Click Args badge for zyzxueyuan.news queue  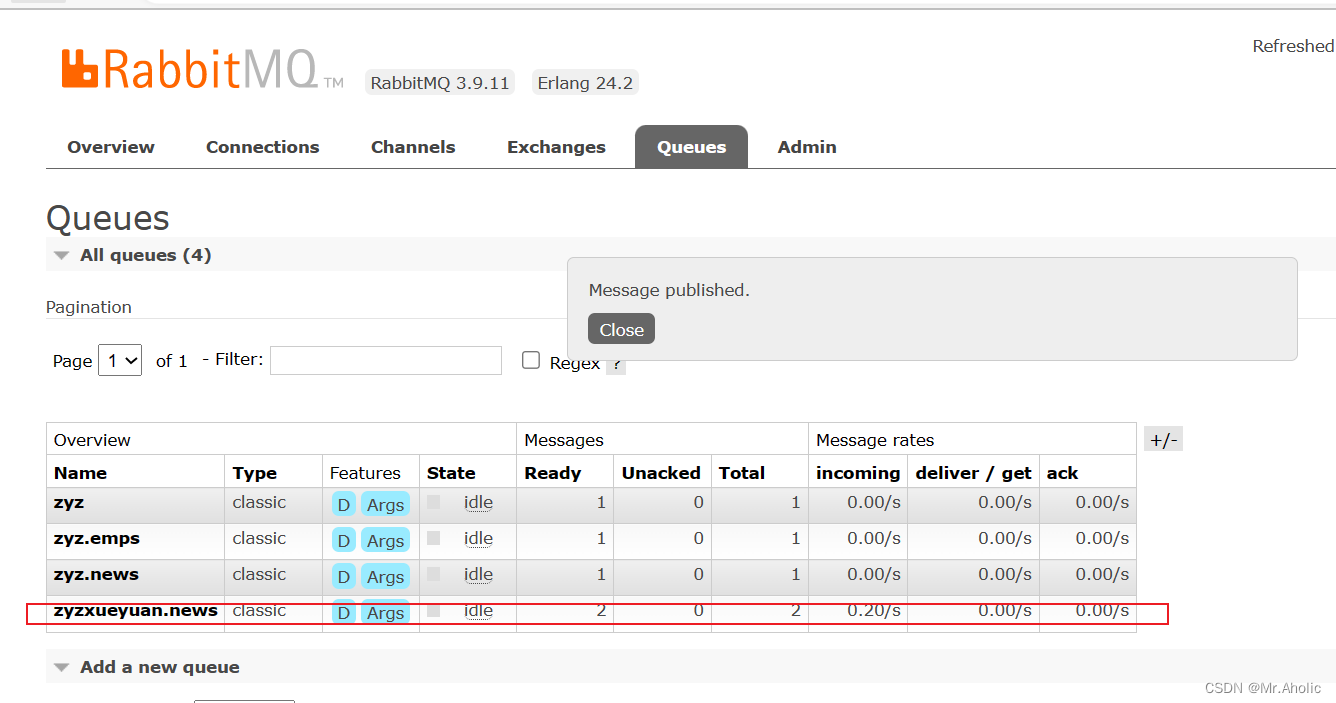pos(385,612)
